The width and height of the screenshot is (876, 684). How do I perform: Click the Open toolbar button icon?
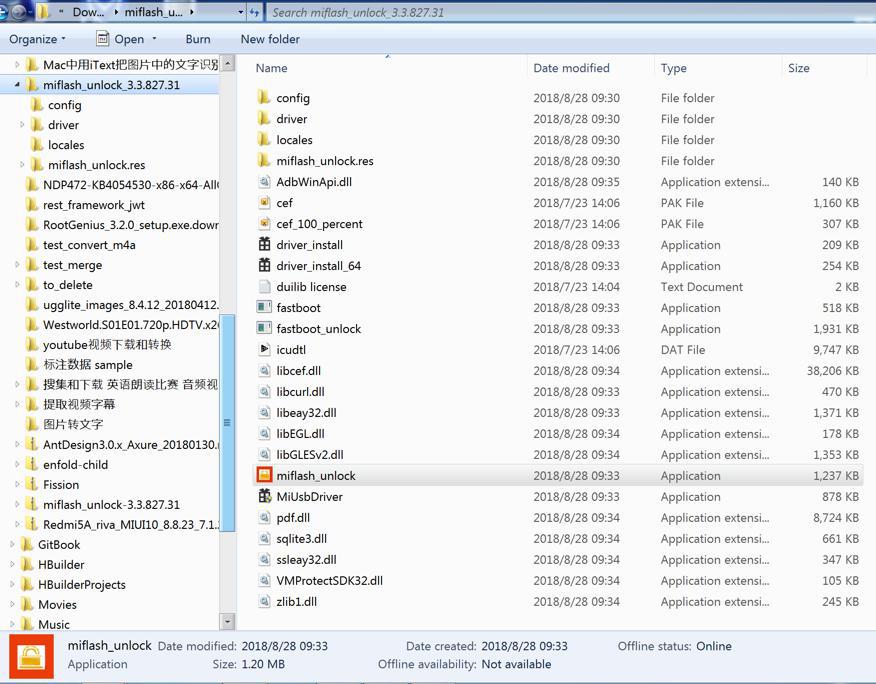(103, 39)
